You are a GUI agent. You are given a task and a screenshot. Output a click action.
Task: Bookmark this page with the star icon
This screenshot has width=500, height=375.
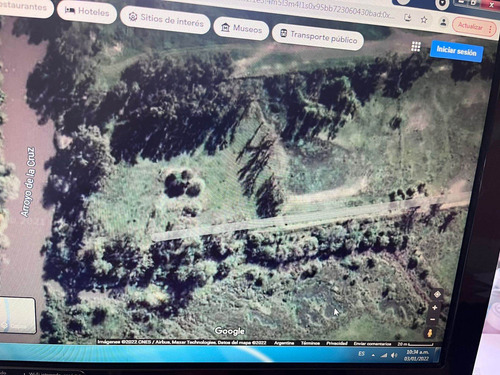coord(424,20)
